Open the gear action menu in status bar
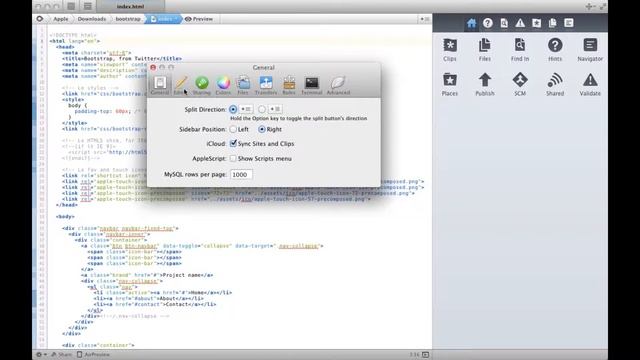 pyautogui.click(x=41, y=355)
